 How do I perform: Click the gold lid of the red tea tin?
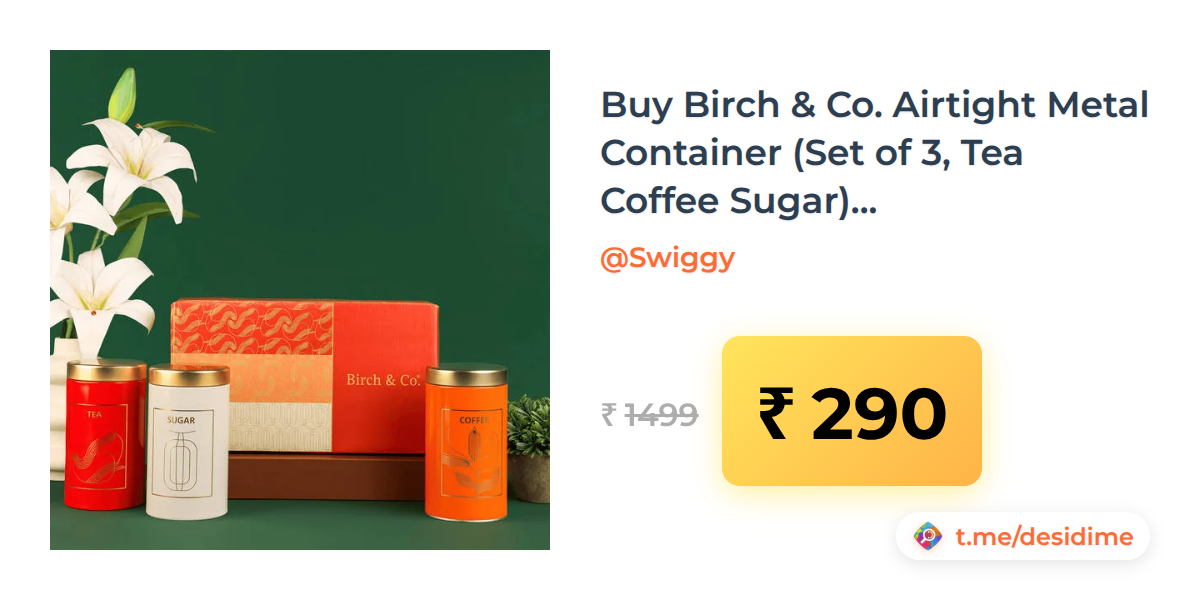(107, 371)
